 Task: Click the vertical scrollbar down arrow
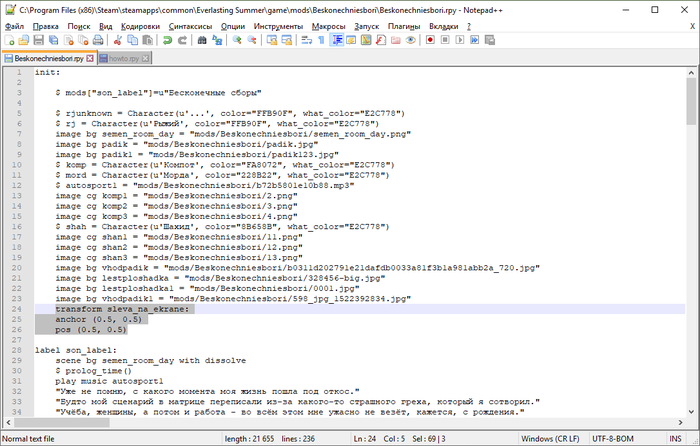(691, 412)
